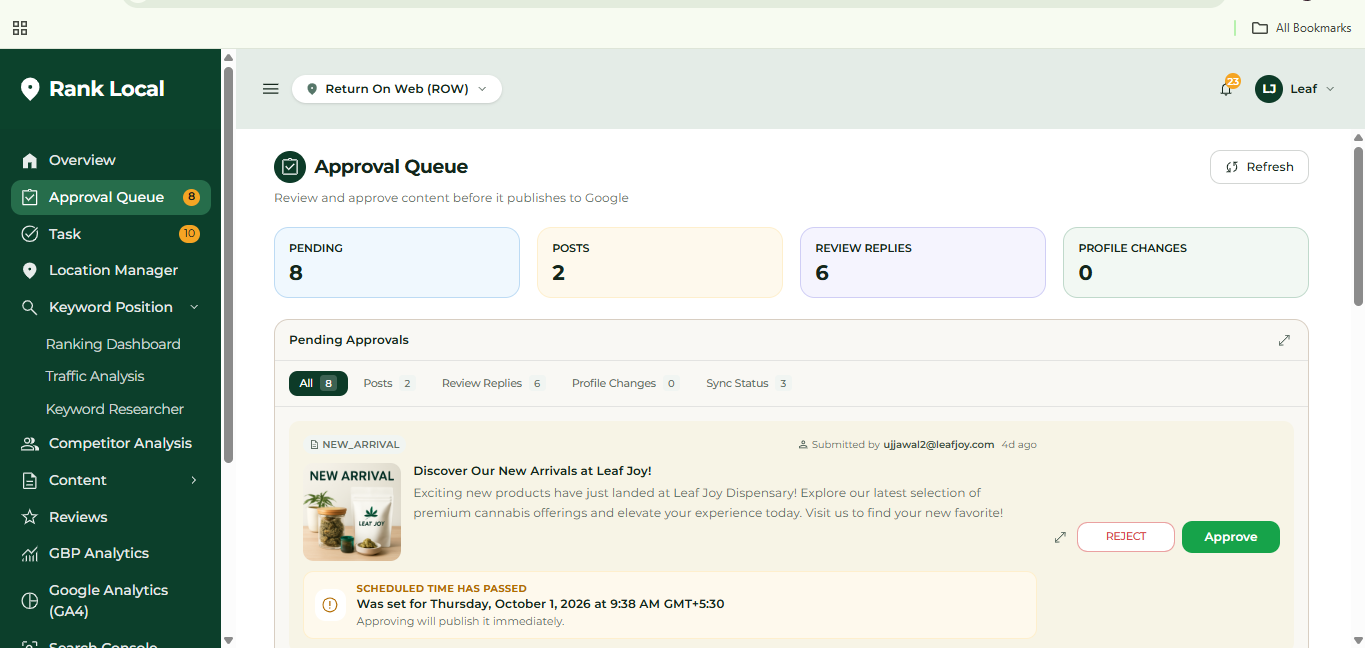Viewport: 1365px width, 648px height.
Task: Open Ranking Dashboard in the sidebar
Action: (113, 344)
